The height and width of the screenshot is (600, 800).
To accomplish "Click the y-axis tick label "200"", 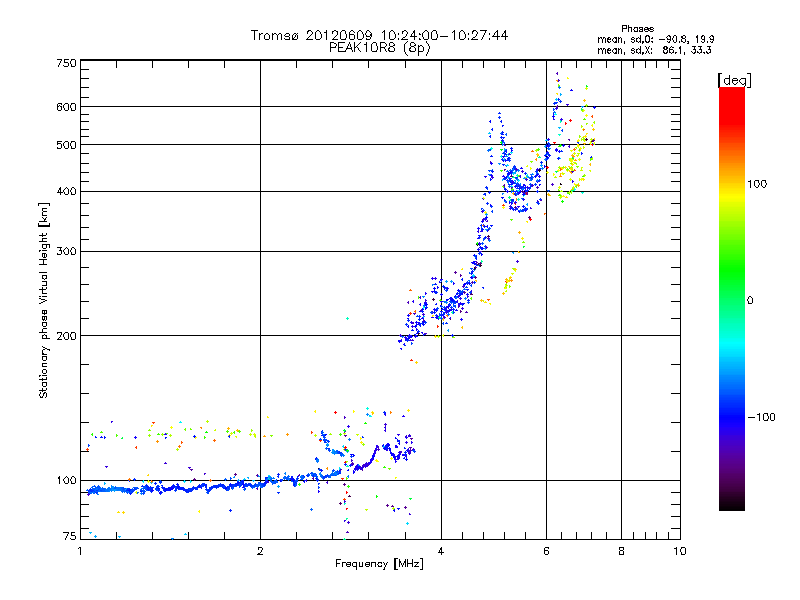I will (66, 336).
